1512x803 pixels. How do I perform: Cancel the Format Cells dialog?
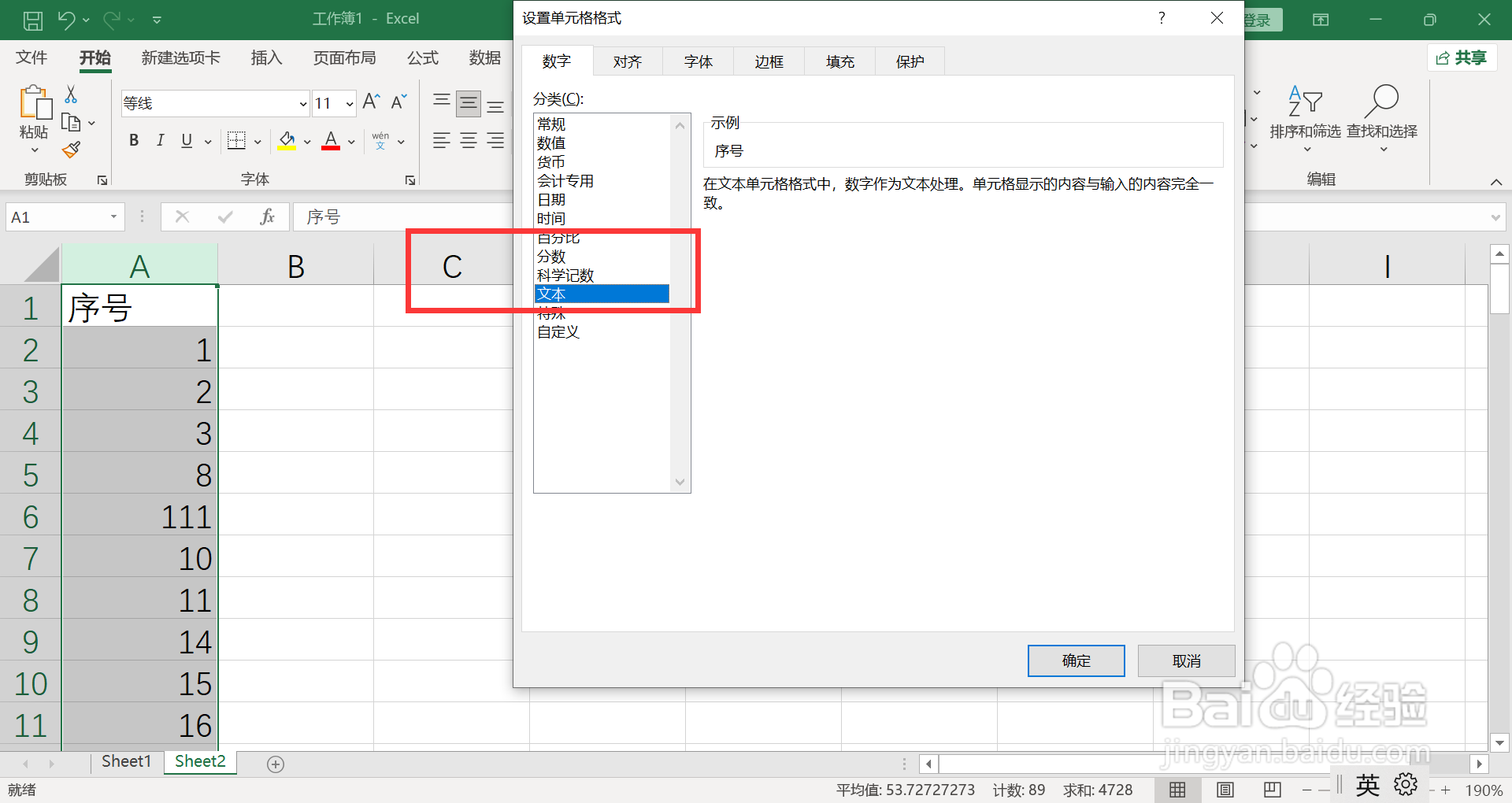point(1186,661)
